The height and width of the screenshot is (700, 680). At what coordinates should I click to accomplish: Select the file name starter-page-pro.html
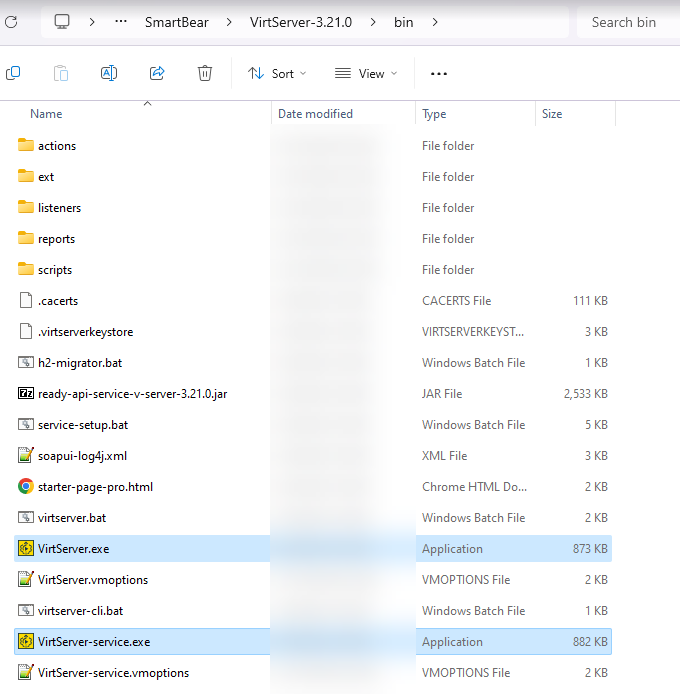tap(96, 487)
